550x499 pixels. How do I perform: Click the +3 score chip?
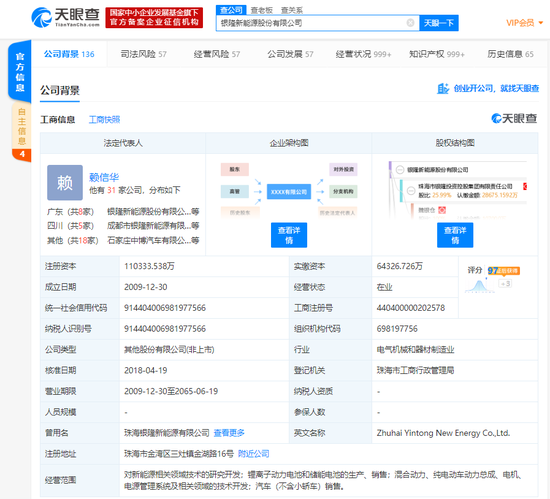505,283
